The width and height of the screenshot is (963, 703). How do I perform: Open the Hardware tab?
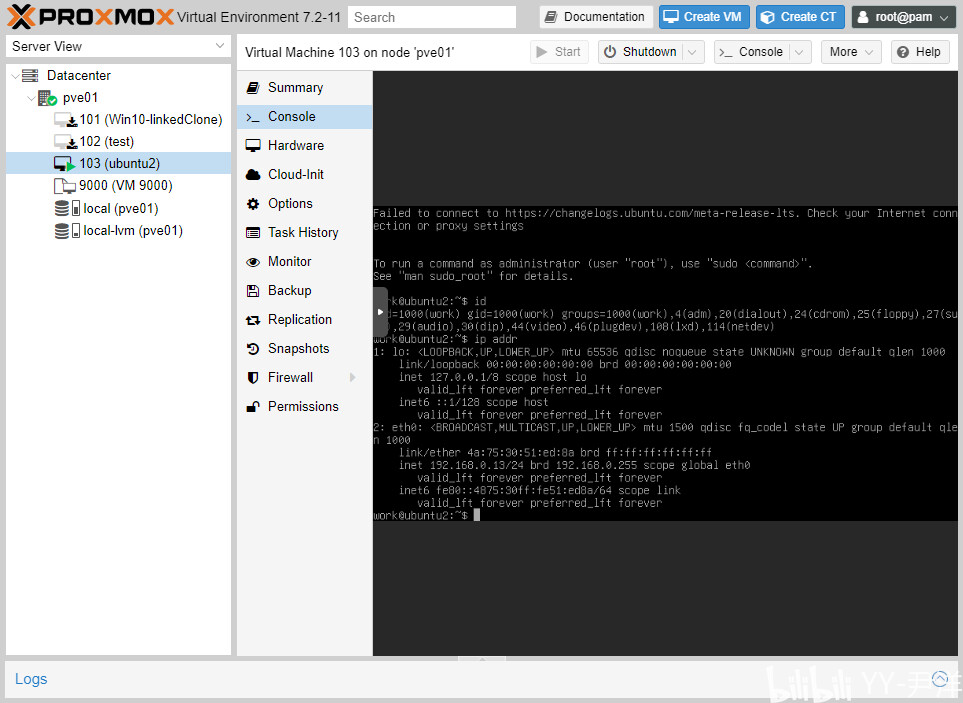click(305, 146)
